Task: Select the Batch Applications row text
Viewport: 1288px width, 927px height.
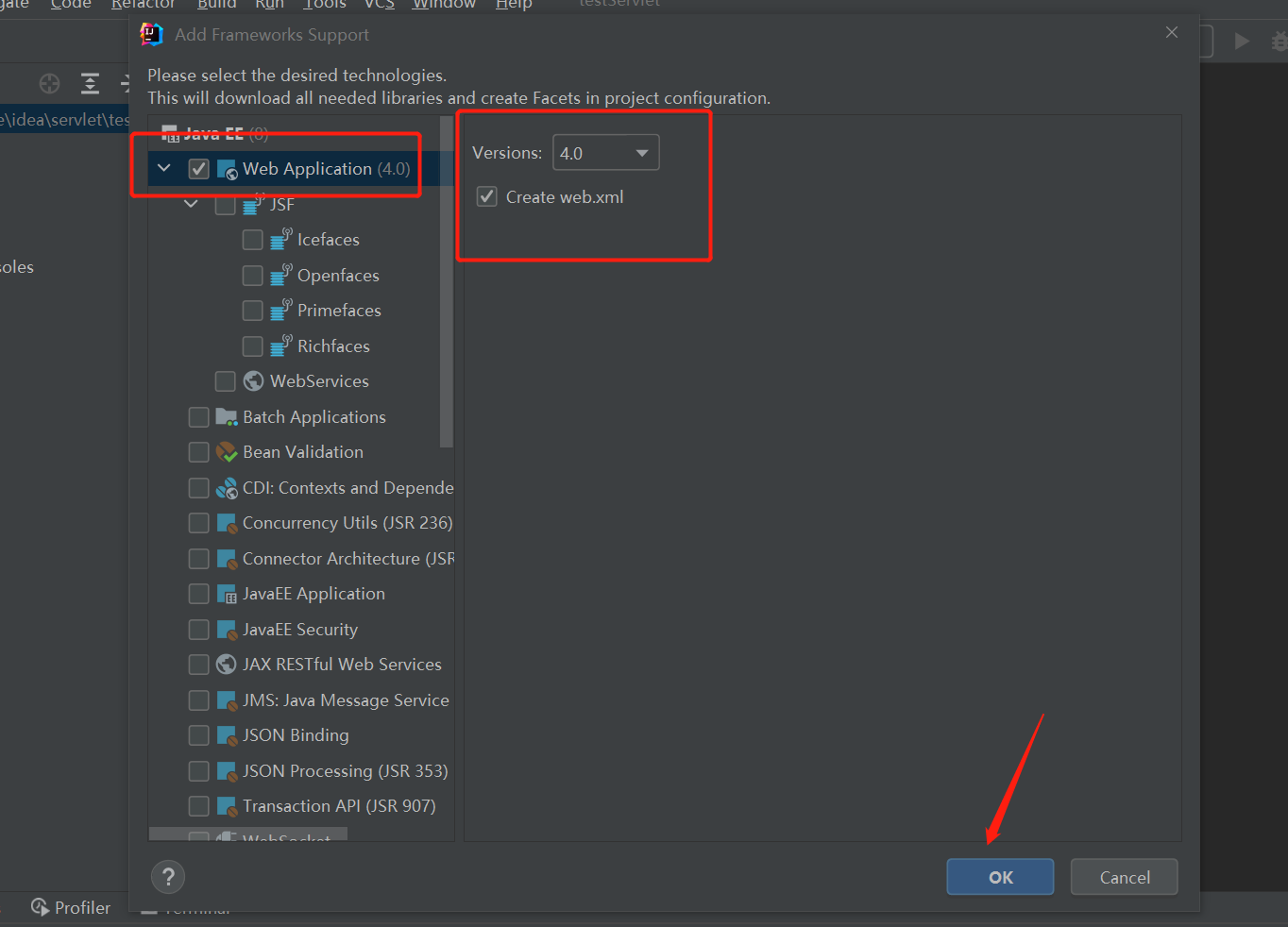Action: point(314,417)
